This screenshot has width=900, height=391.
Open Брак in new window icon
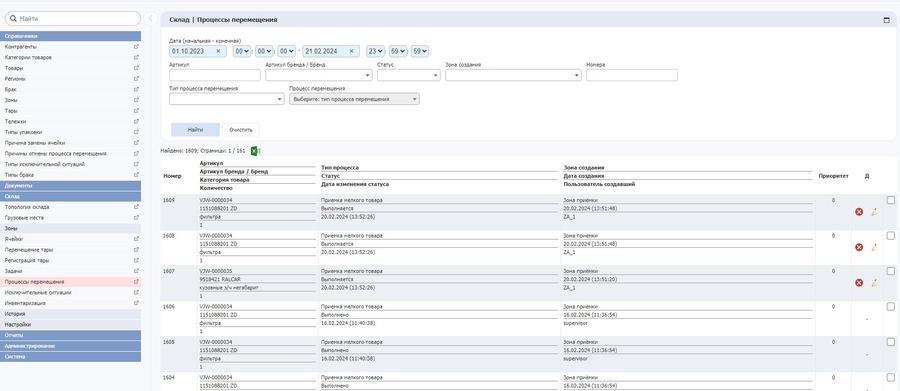136,90
